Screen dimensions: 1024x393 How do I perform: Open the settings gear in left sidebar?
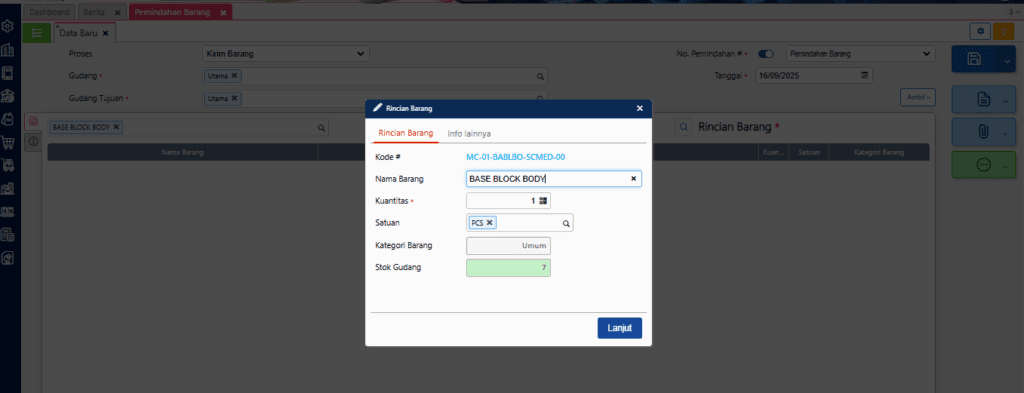tap(8, 27)
